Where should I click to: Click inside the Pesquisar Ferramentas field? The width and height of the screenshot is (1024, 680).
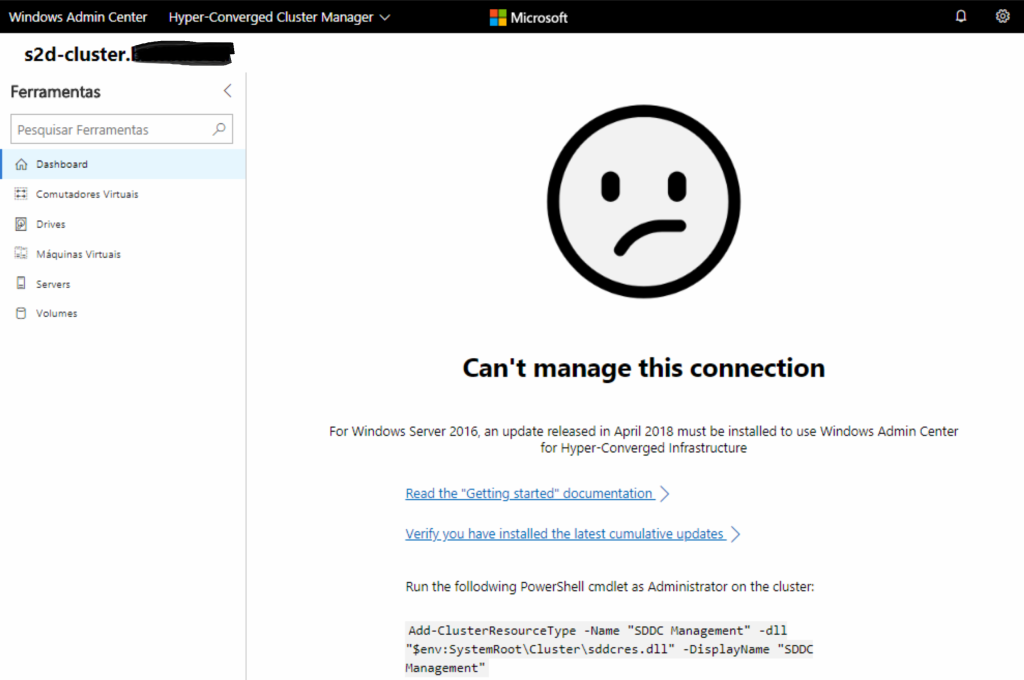point(110,129)
